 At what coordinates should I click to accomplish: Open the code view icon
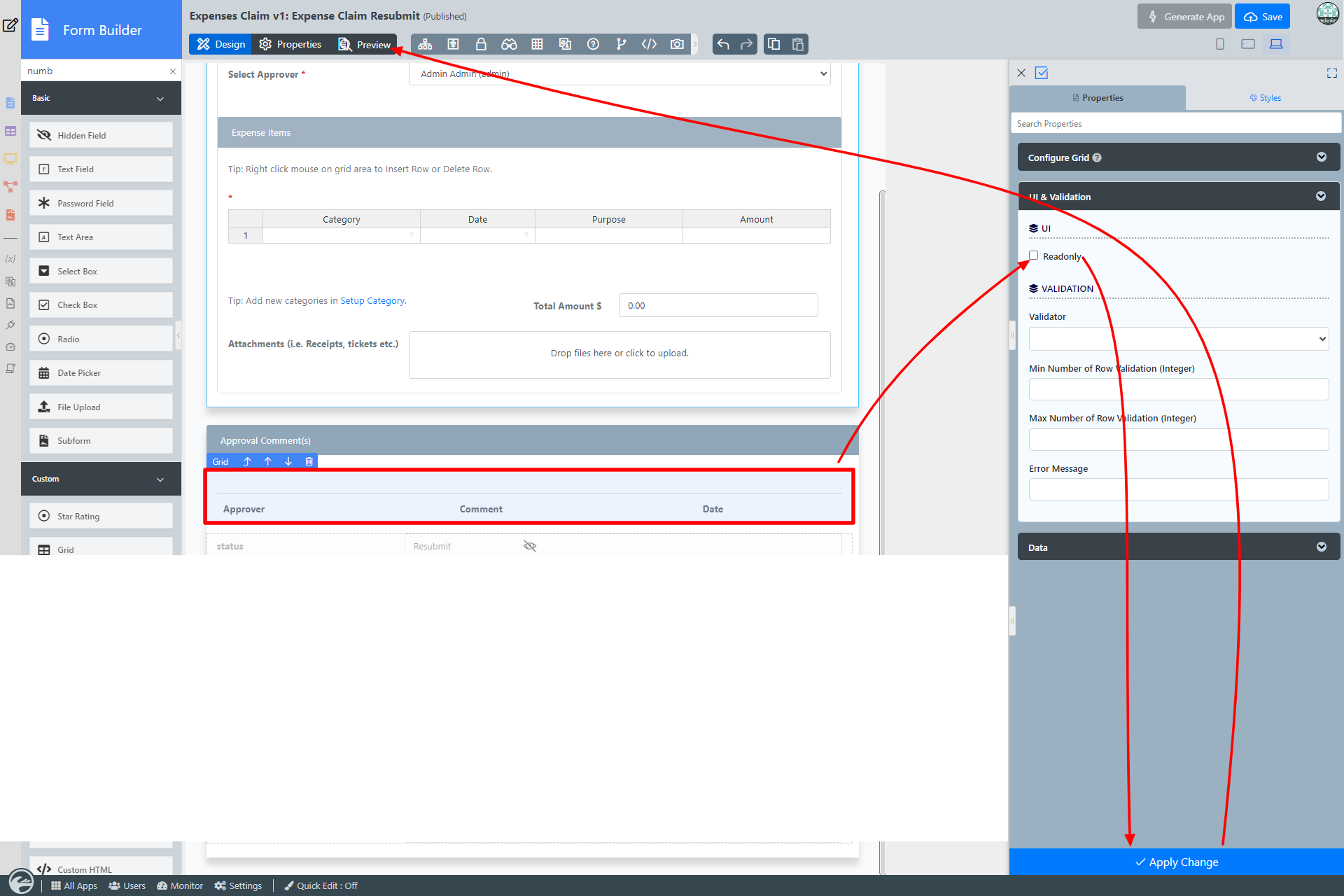(649, 44)
